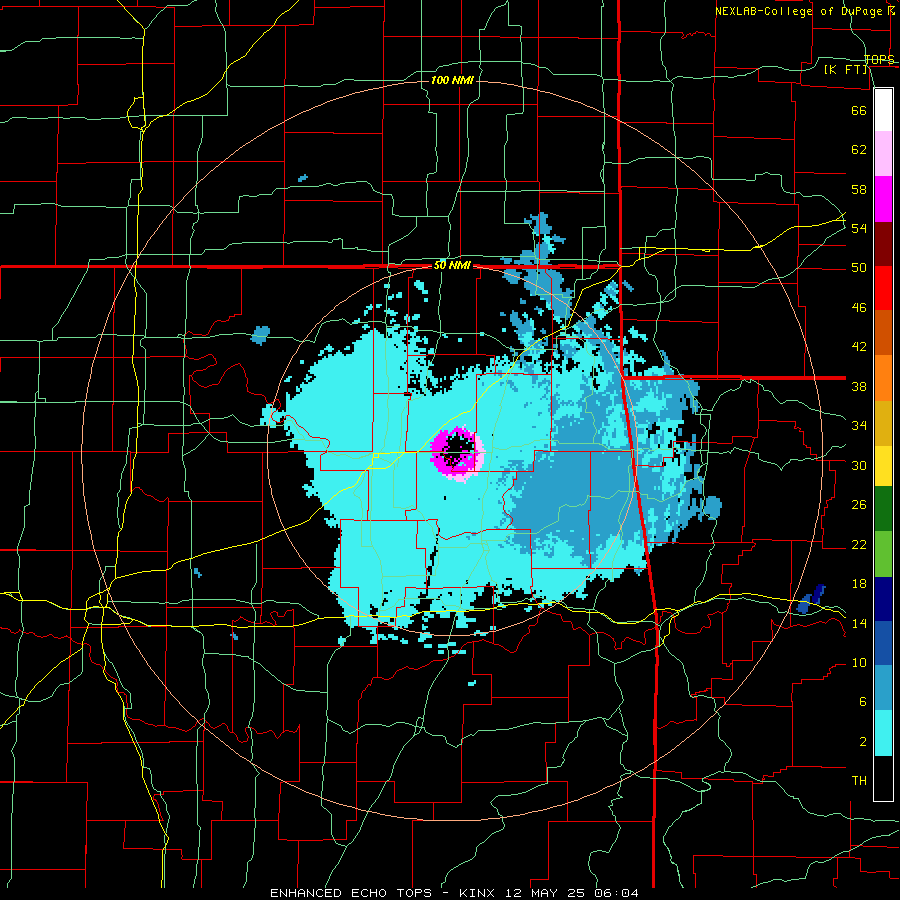Screen dimensions: 900x900
Task: Click the [K FT] units label
Action: [x=845, y=69]
